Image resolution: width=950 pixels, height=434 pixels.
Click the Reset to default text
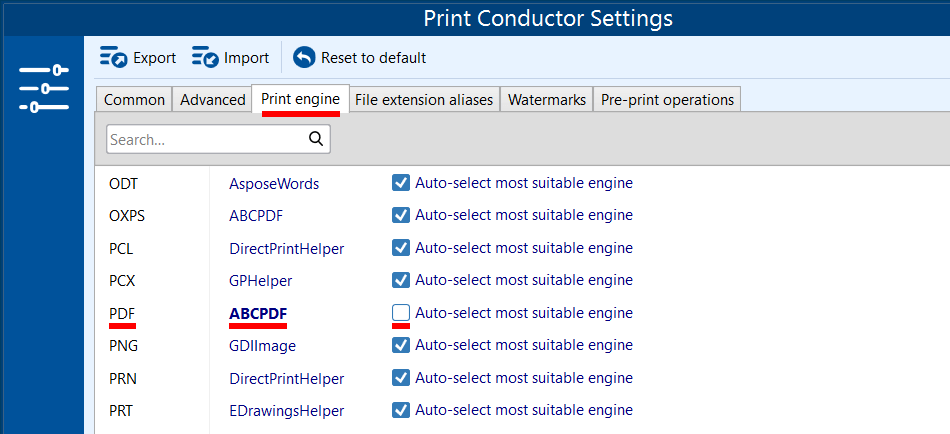click(373, 58)
